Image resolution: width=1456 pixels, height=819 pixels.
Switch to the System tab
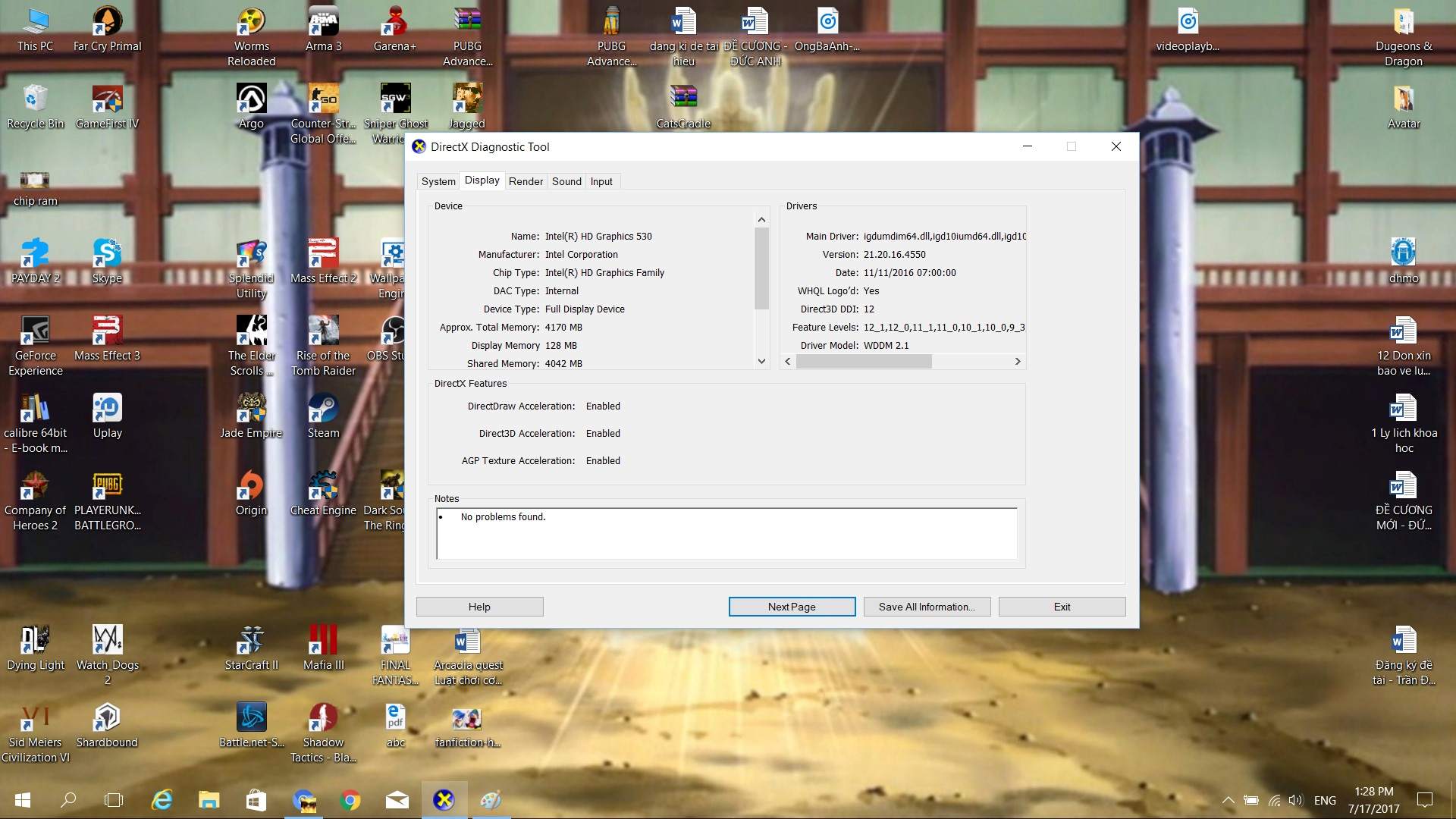point(438,181)
